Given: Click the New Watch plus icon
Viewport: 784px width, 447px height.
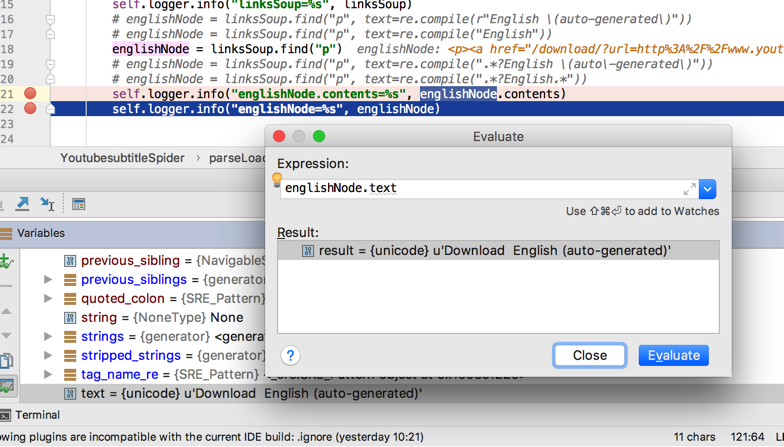Looking at the screenshot, I should click(6, 261).
